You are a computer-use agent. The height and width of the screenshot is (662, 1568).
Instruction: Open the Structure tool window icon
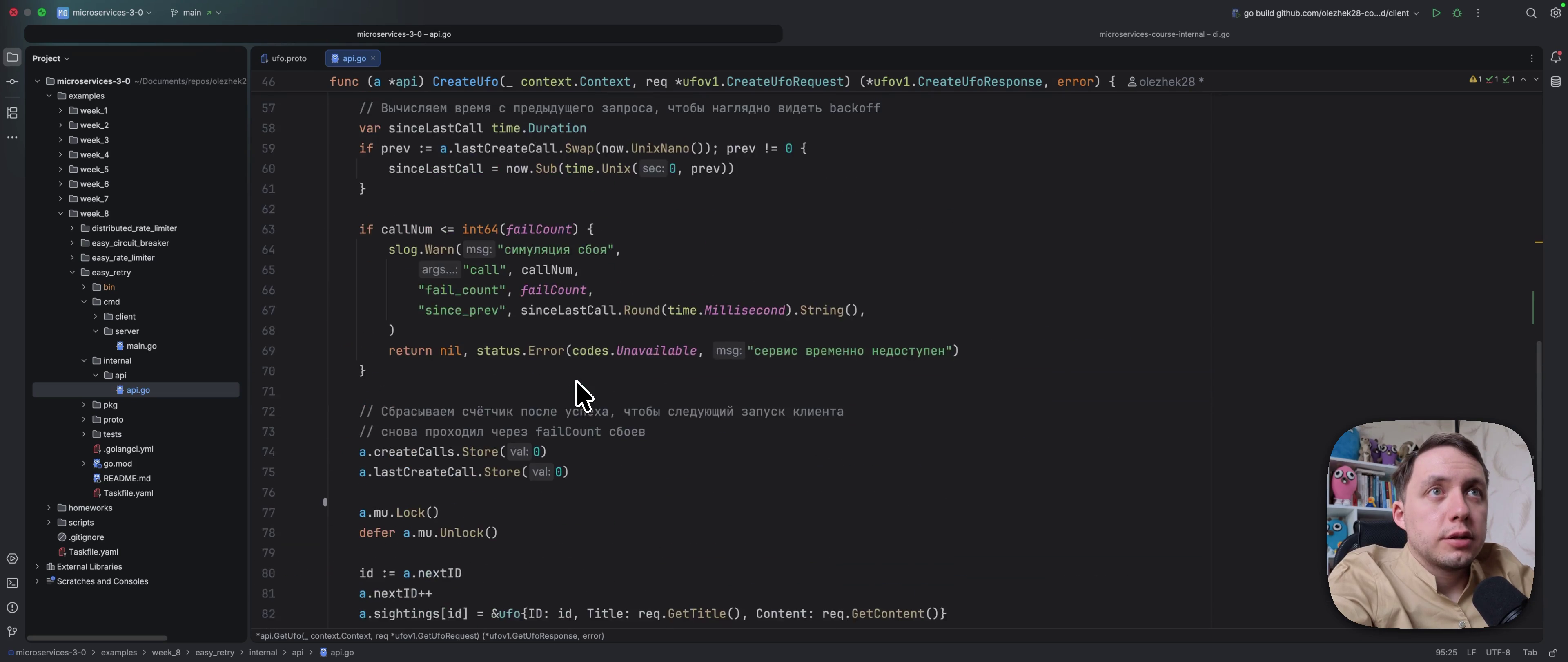(12, 113)
